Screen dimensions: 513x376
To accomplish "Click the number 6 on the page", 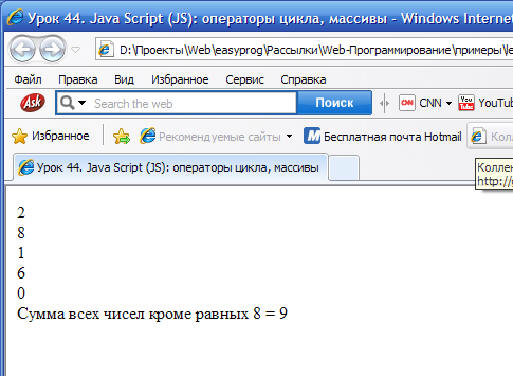I will (21, 273).
